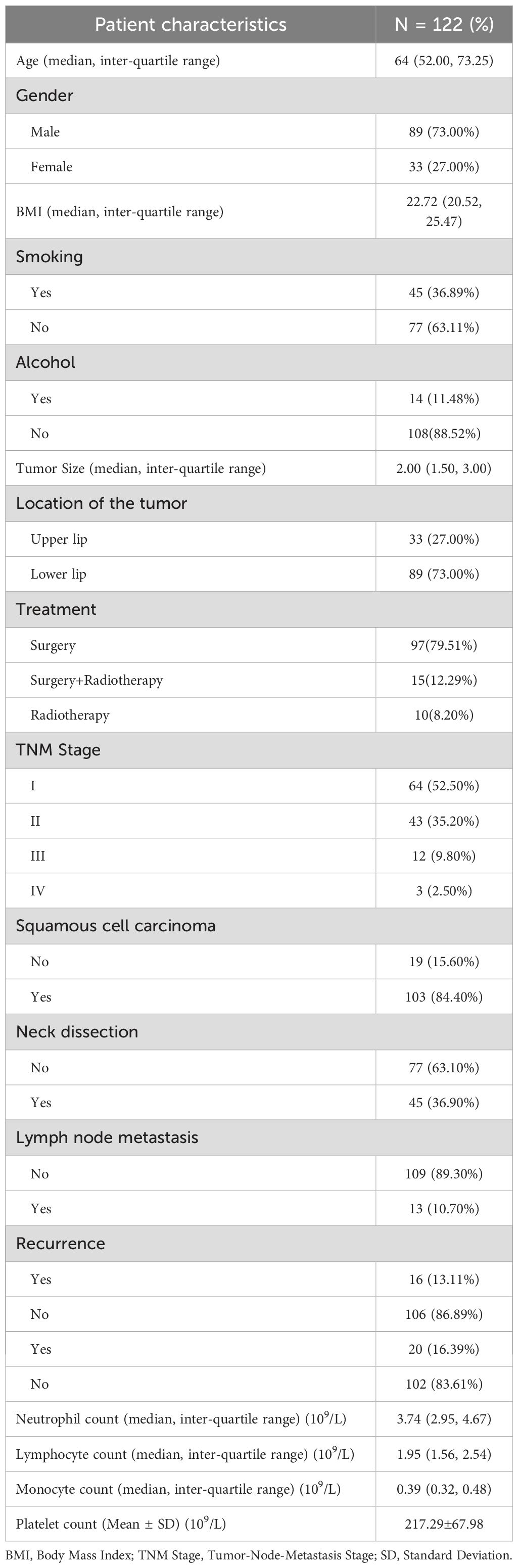Click the Smoking section heading
This screenshot has width=518, height=1568.
click(x=50, y=256)
